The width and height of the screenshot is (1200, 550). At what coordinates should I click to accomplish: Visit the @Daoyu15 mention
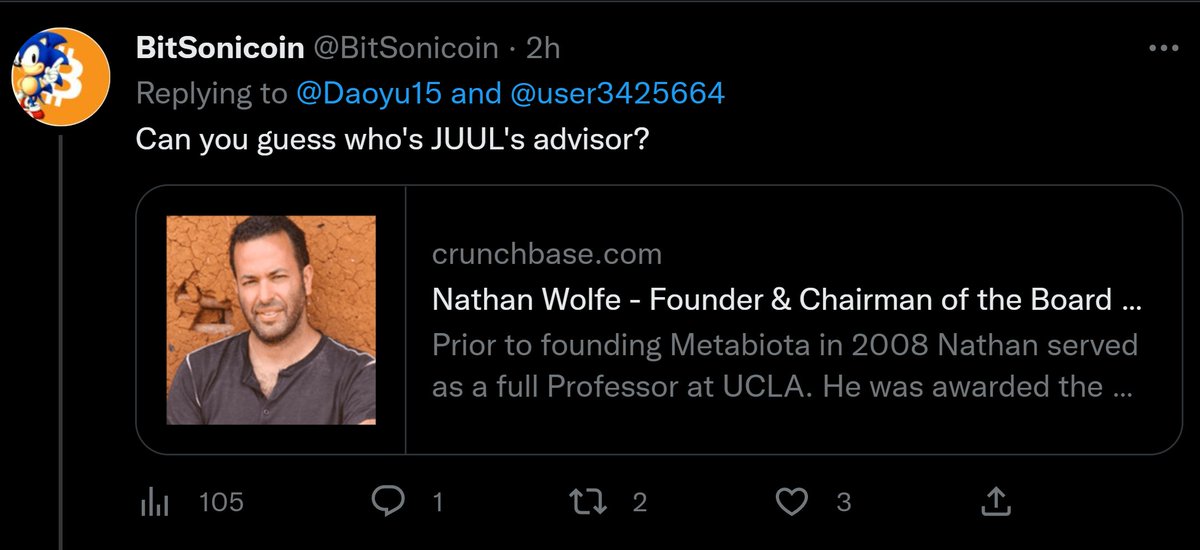[x=369, y=93]
